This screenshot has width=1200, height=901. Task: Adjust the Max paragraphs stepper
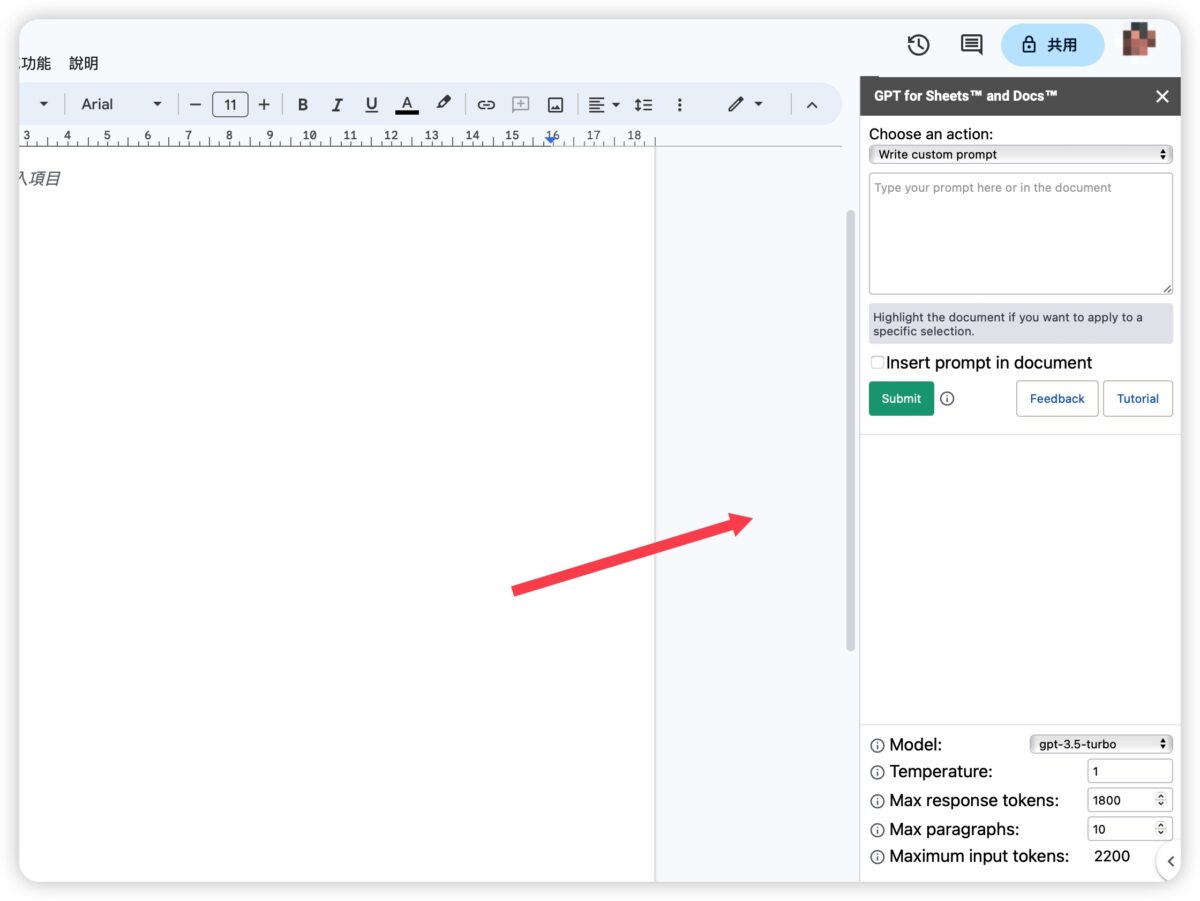coord(1161,829)
